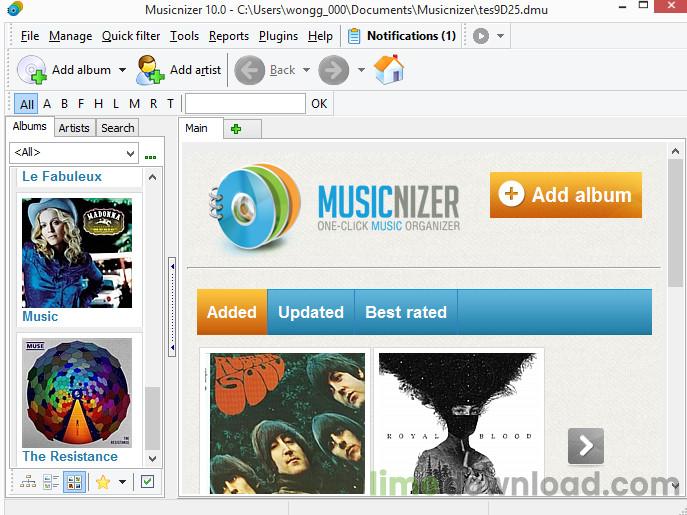Show the Best rated albums tab
The width and height of the screenshot is (687, 515).
tap(406, 312)
